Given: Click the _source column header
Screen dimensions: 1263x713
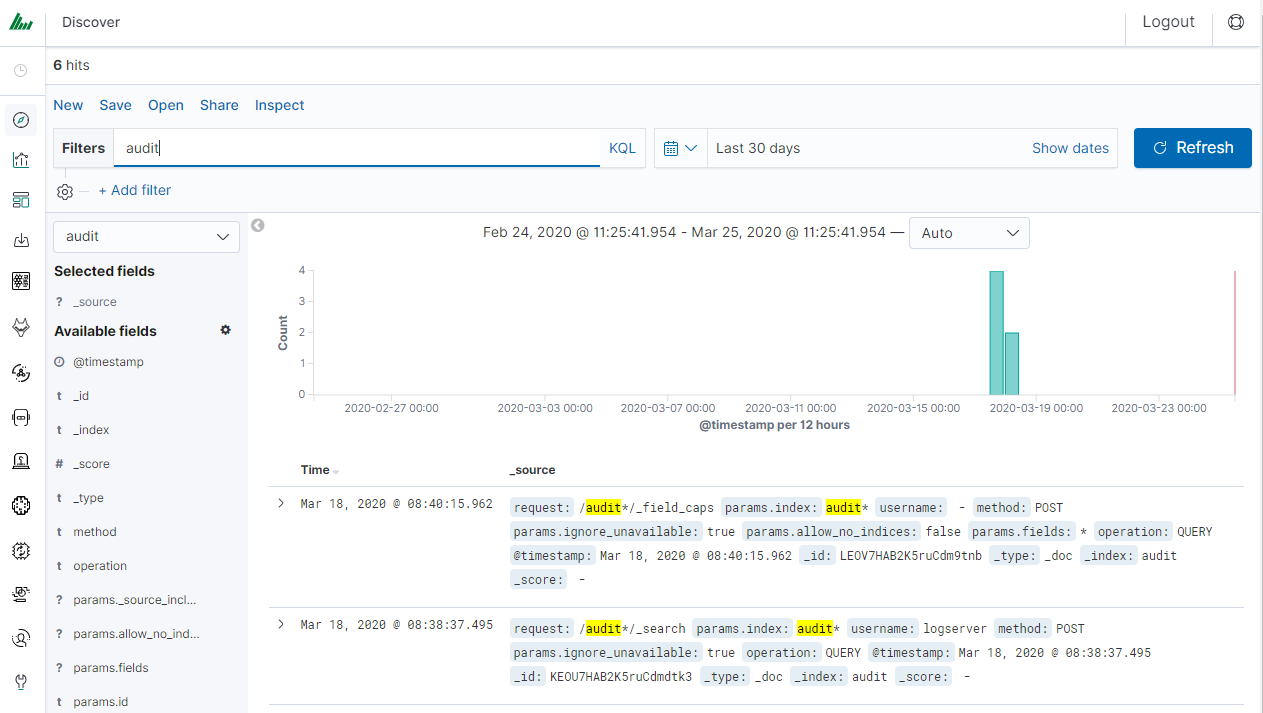Looking at the screenshot, I should pos(532,470).
